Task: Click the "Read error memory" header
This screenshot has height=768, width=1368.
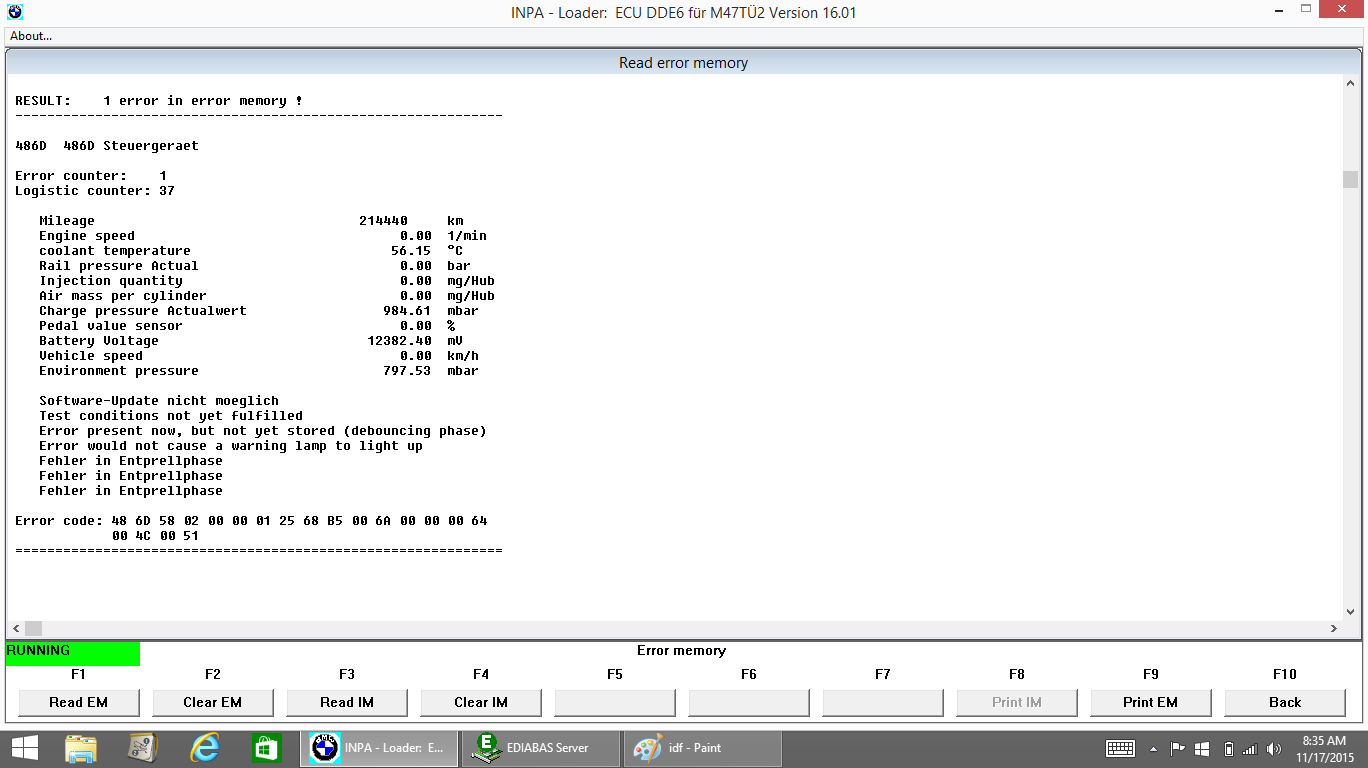Action: click(x=683, y=63)
